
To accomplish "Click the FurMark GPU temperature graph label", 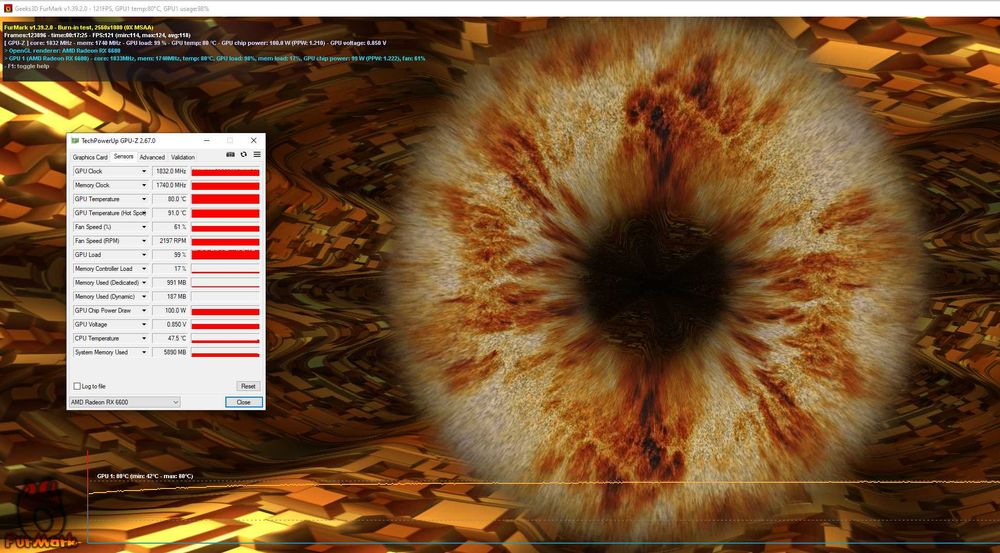I will [x=145, y=476].
